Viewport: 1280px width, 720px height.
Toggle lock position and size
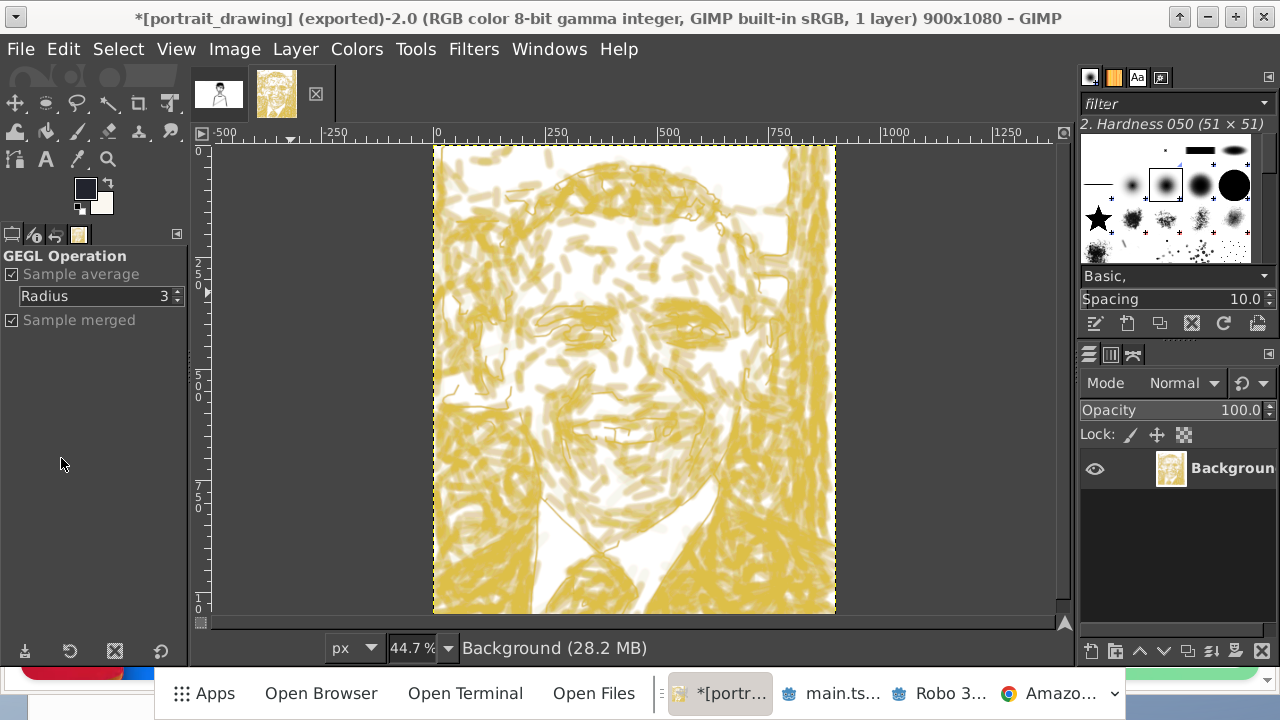[1157, 435]
